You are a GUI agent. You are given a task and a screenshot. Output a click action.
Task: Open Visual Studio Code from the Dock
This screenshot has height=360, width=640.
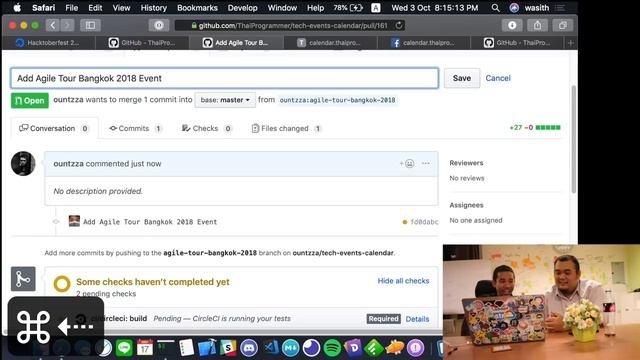pyautogui.click(x=270, y=348)
